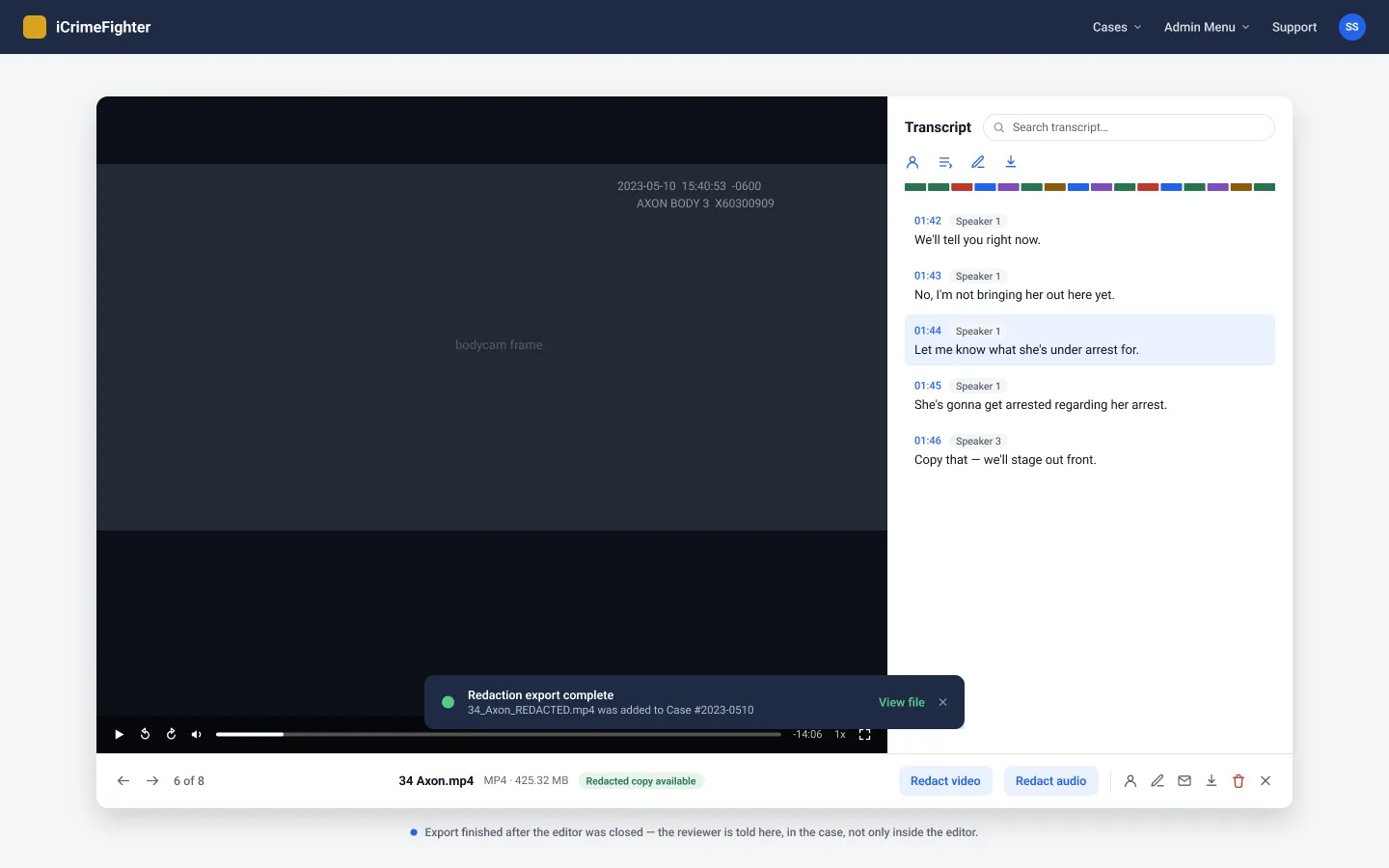This screenshot has width=1389, height=868.
Task: Edit the transcript with pencil icon
Action: 978,162
